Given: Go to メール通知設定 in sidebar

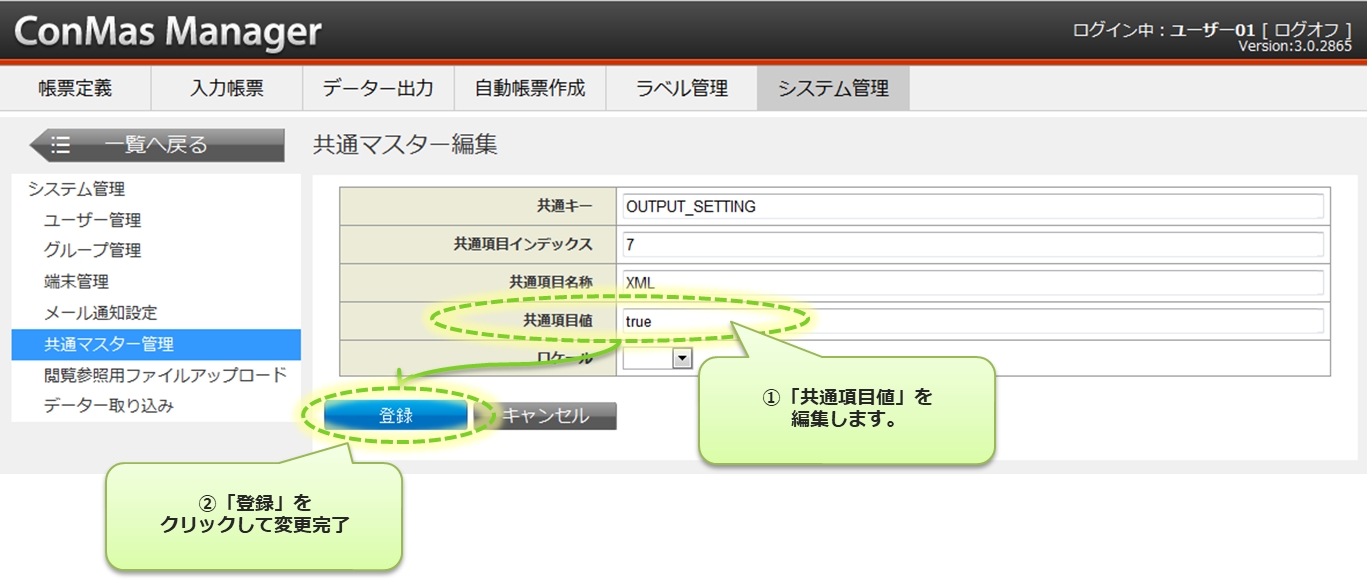Looking at the screenshot, I should coord(101,313).
